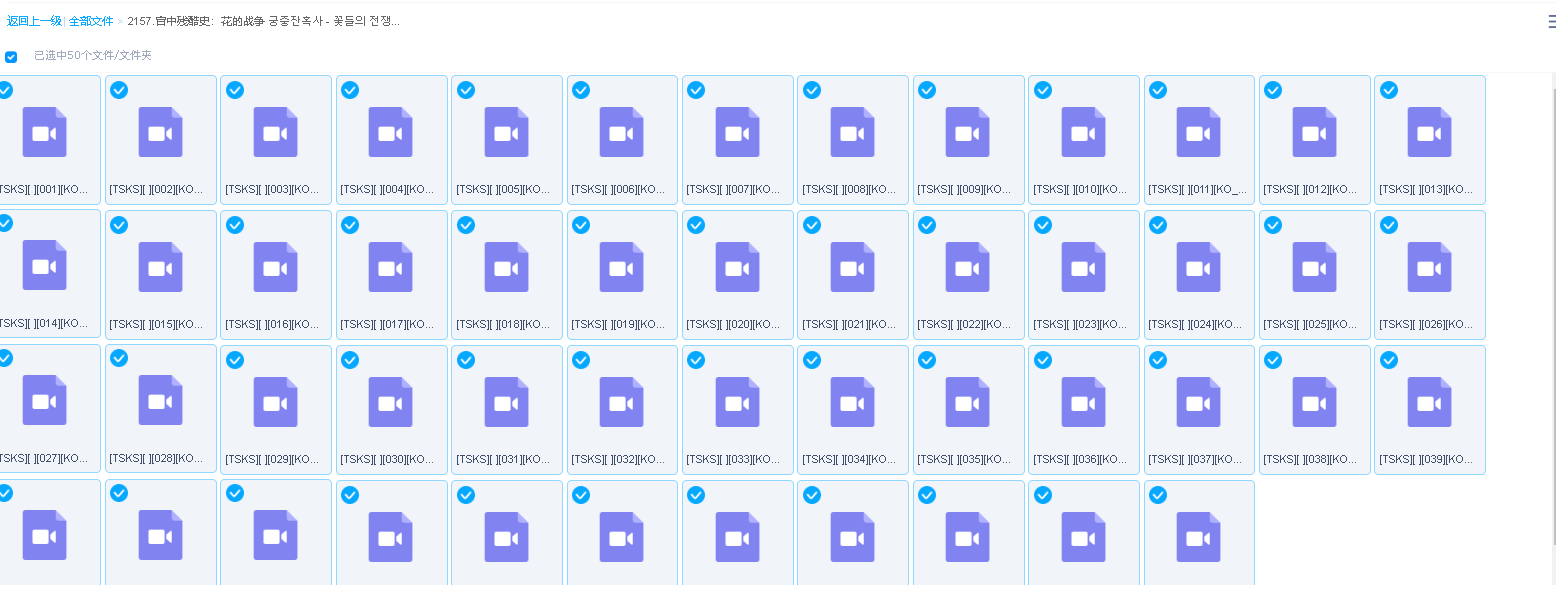Deselect the checkmark on episode 005
The width and height of the screenshot is (1556, 599).
(466, 90)
